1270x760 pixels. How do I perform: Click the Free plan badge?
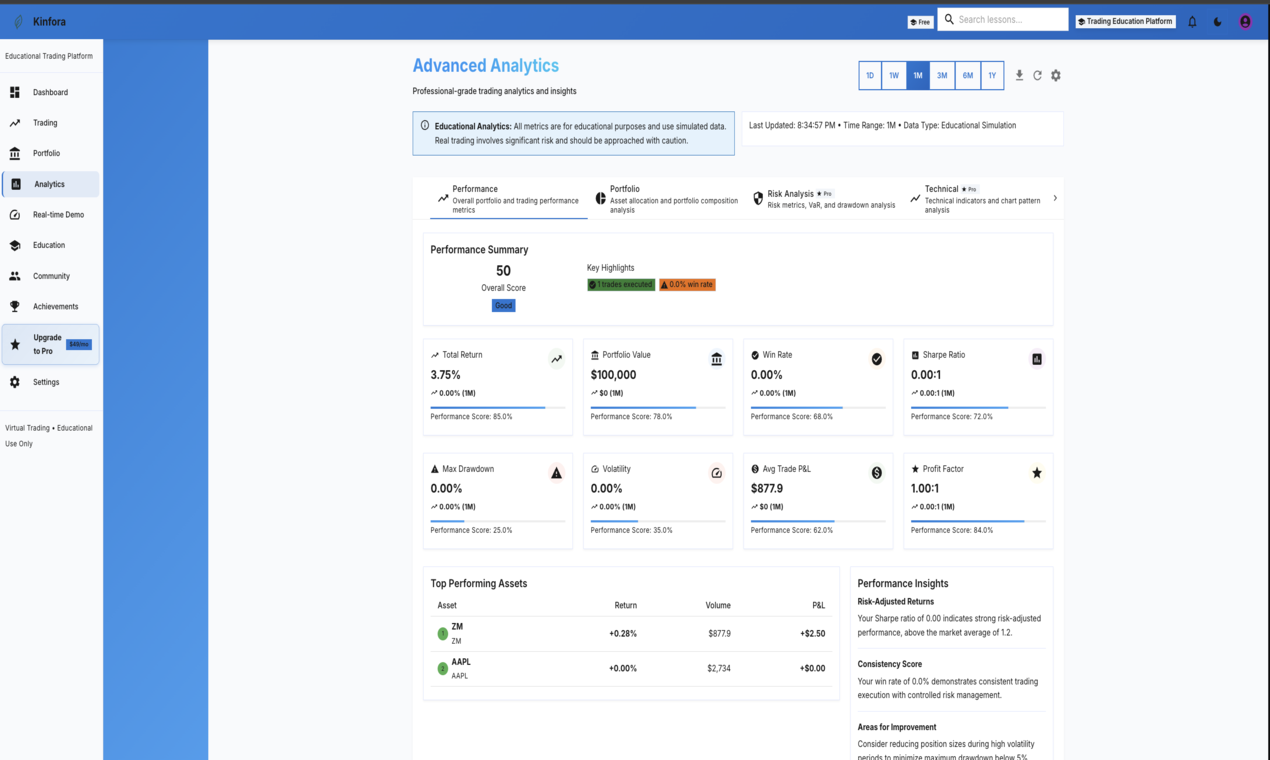pos(920,22)
